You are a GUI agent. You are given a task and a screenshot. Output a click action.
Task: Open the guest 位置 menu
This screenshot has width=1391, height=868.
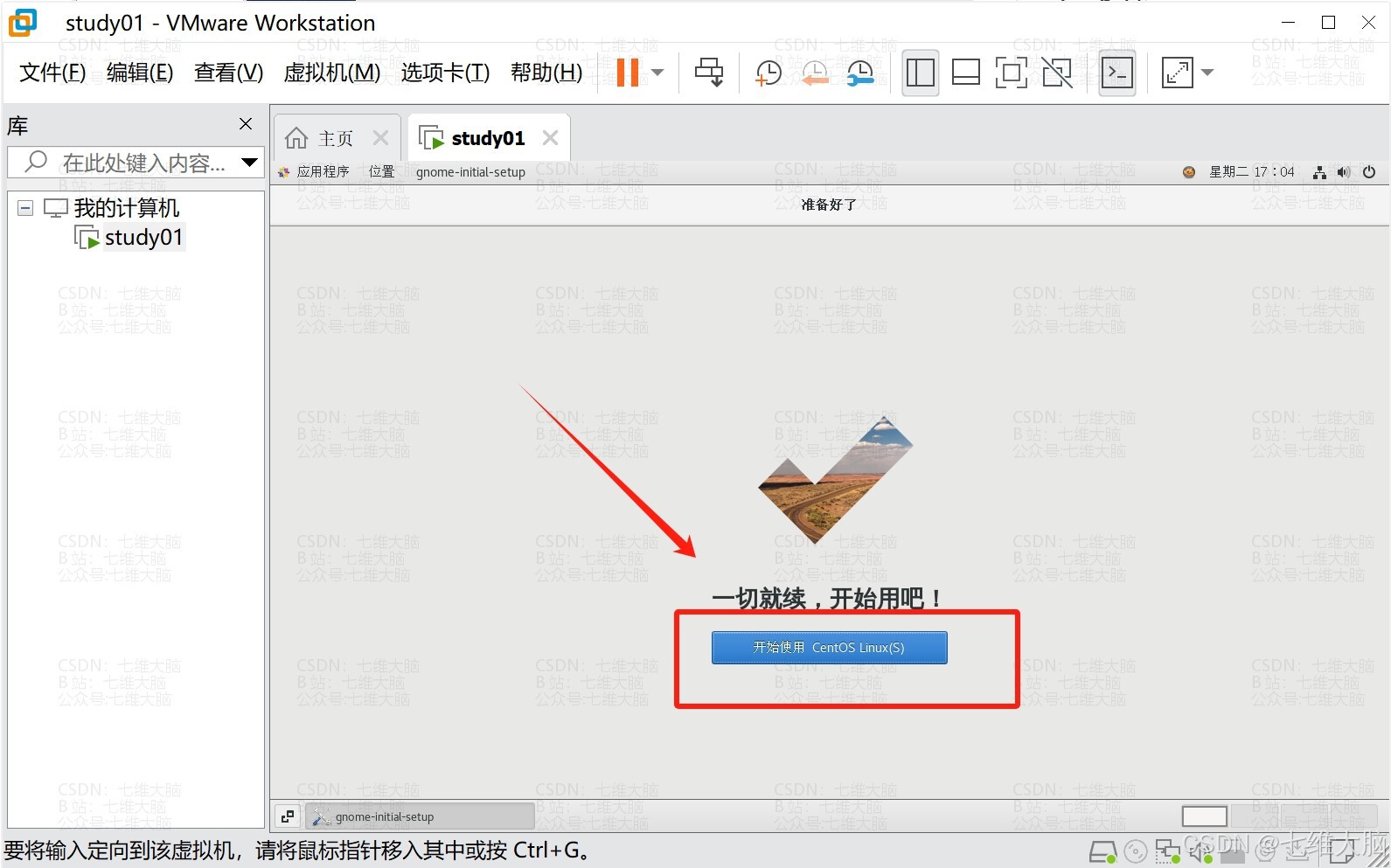tap(382, 171)
